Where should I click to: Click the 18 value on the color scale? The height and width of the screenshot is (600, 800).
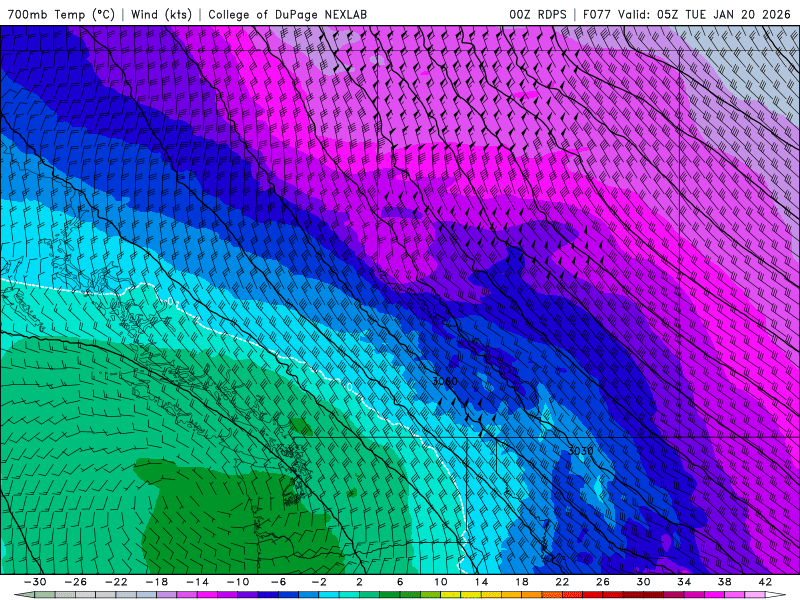pos(522,582)
